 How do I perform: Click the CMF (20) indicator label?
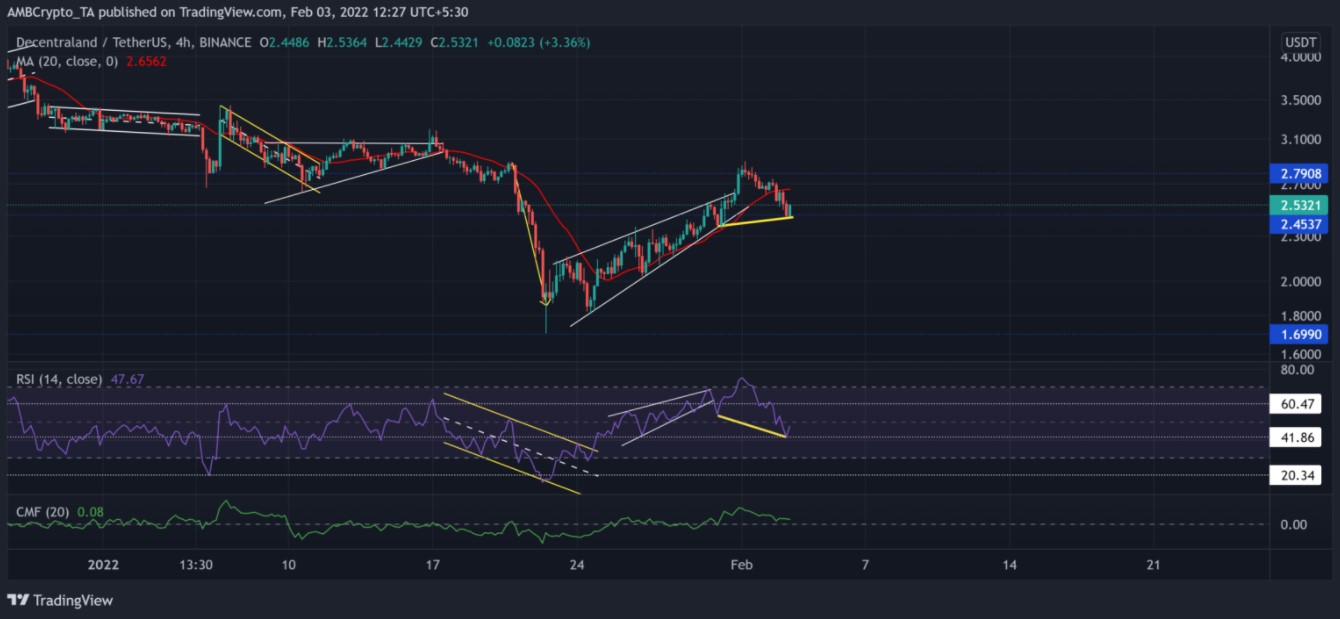(41, 513)
